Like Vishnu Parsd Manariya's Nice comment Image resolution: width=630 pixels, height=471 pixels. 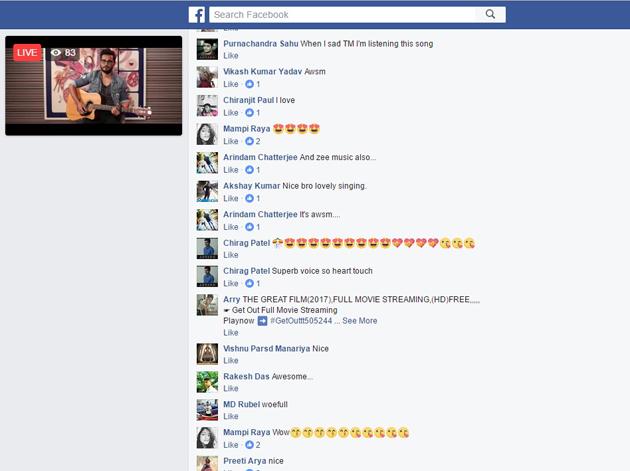pyautogui.click(x=231, y=360)
